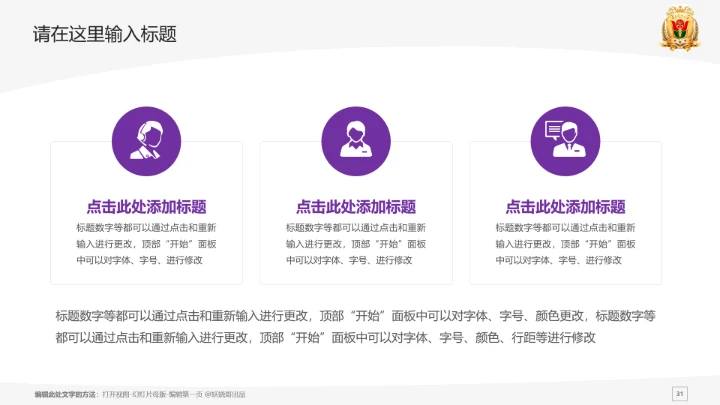Click the long paragraph below the three cards
This screenshot has width=720, height=405.
coord(355,326)
